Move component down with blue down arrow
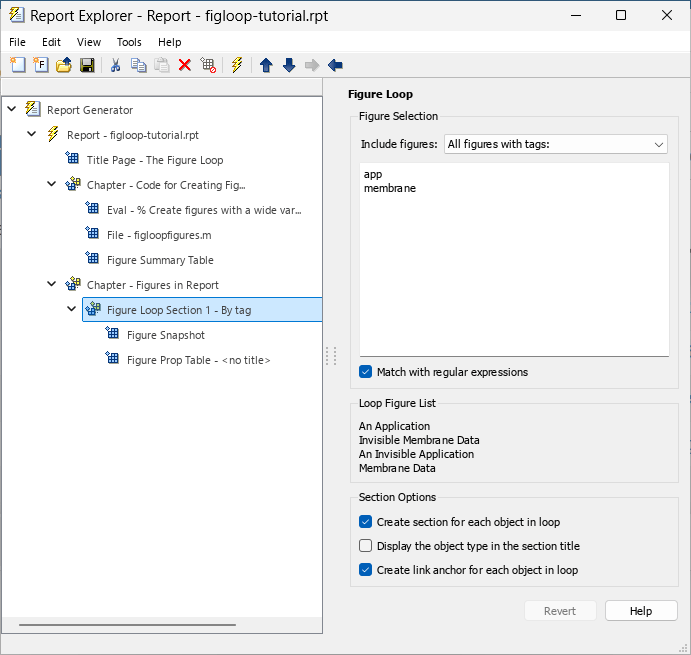691x655 pixels. [x=289, y=65]
